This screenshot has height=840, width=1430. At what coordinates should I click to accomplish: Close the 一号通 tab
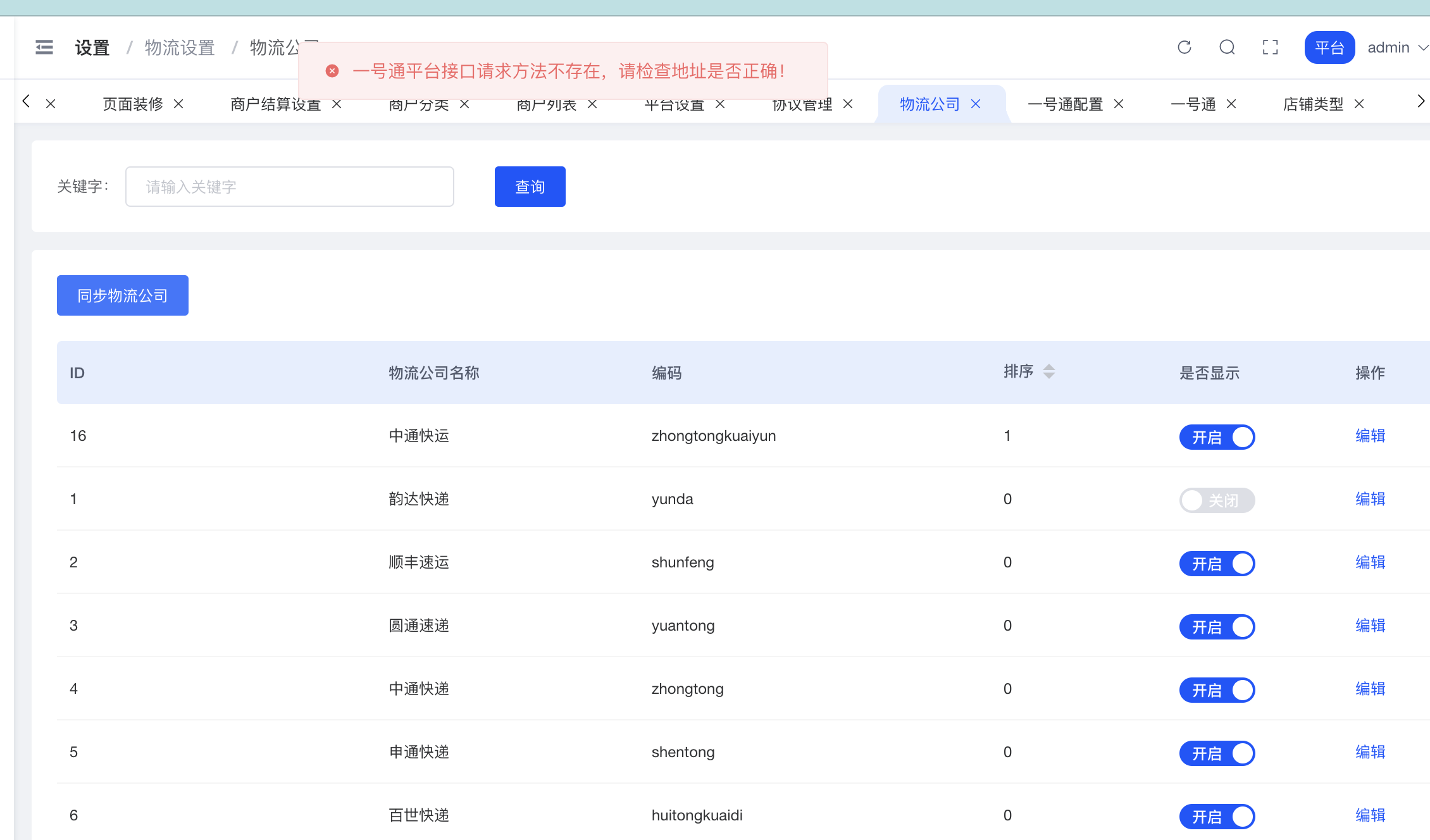(1232, 104)
